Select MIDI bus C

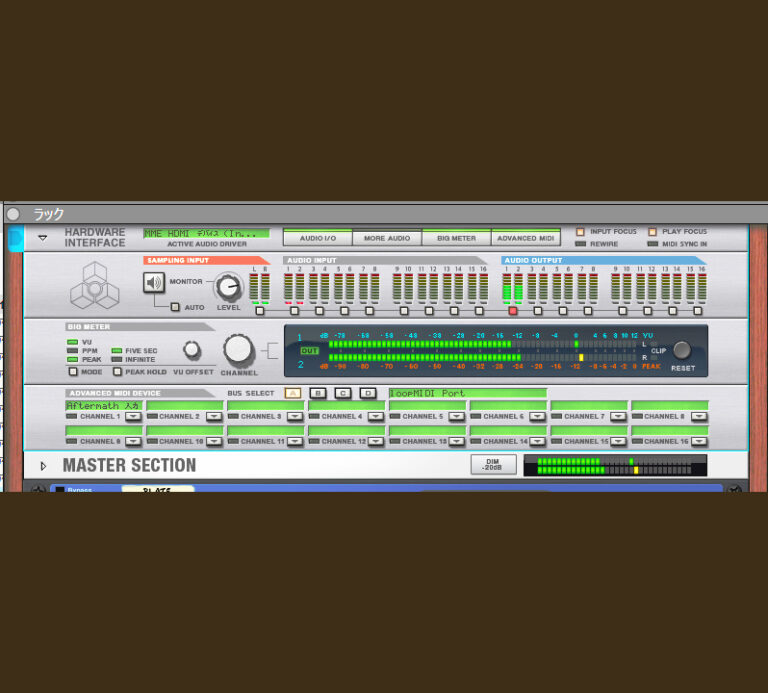343,393
